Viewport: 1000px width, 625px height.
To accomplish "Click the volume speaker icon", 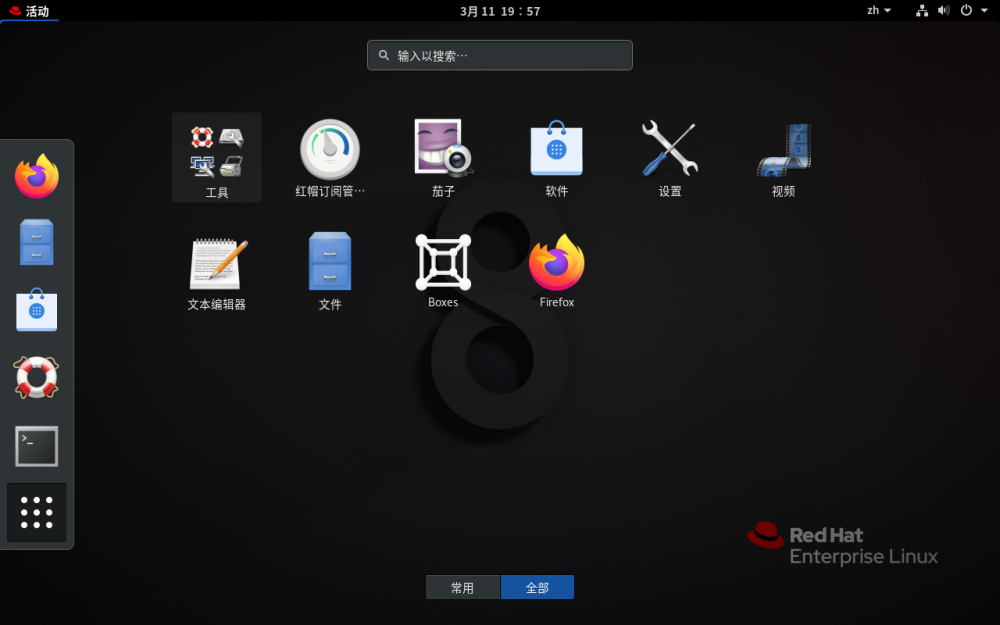I will pos(944,10).
